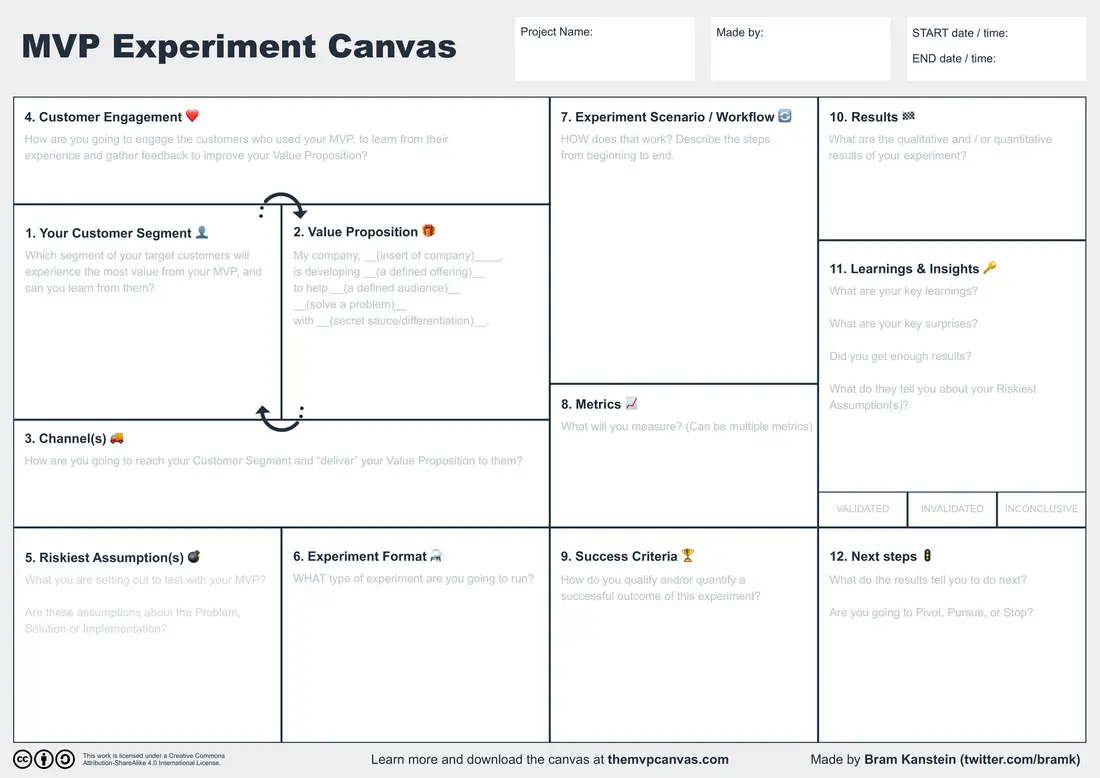Click into the Made by field

click(800, 49)
